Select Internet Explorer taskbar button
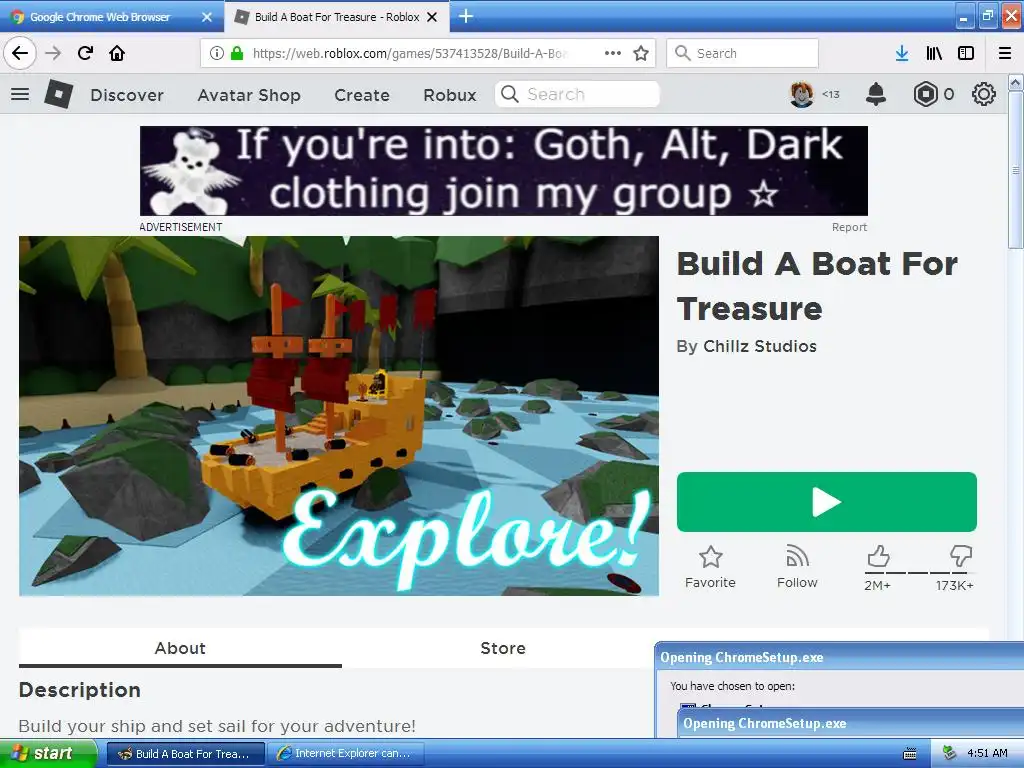Screen dimensions: 1024x768 pyautogui.click(x=345, y=754)
